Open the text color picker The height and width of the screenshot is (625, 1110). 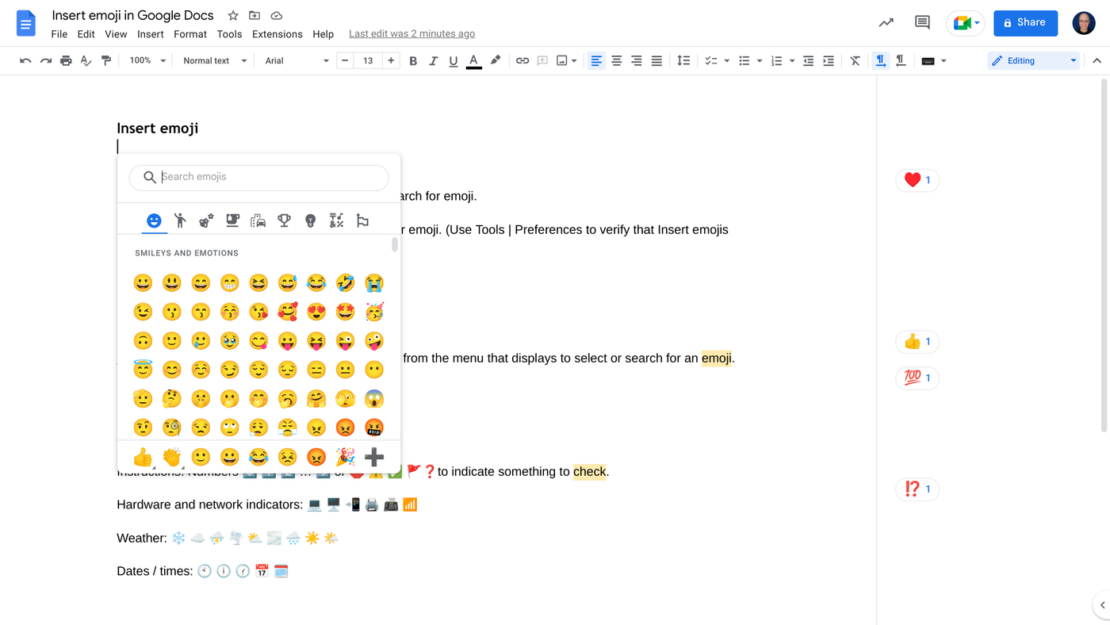473,60
